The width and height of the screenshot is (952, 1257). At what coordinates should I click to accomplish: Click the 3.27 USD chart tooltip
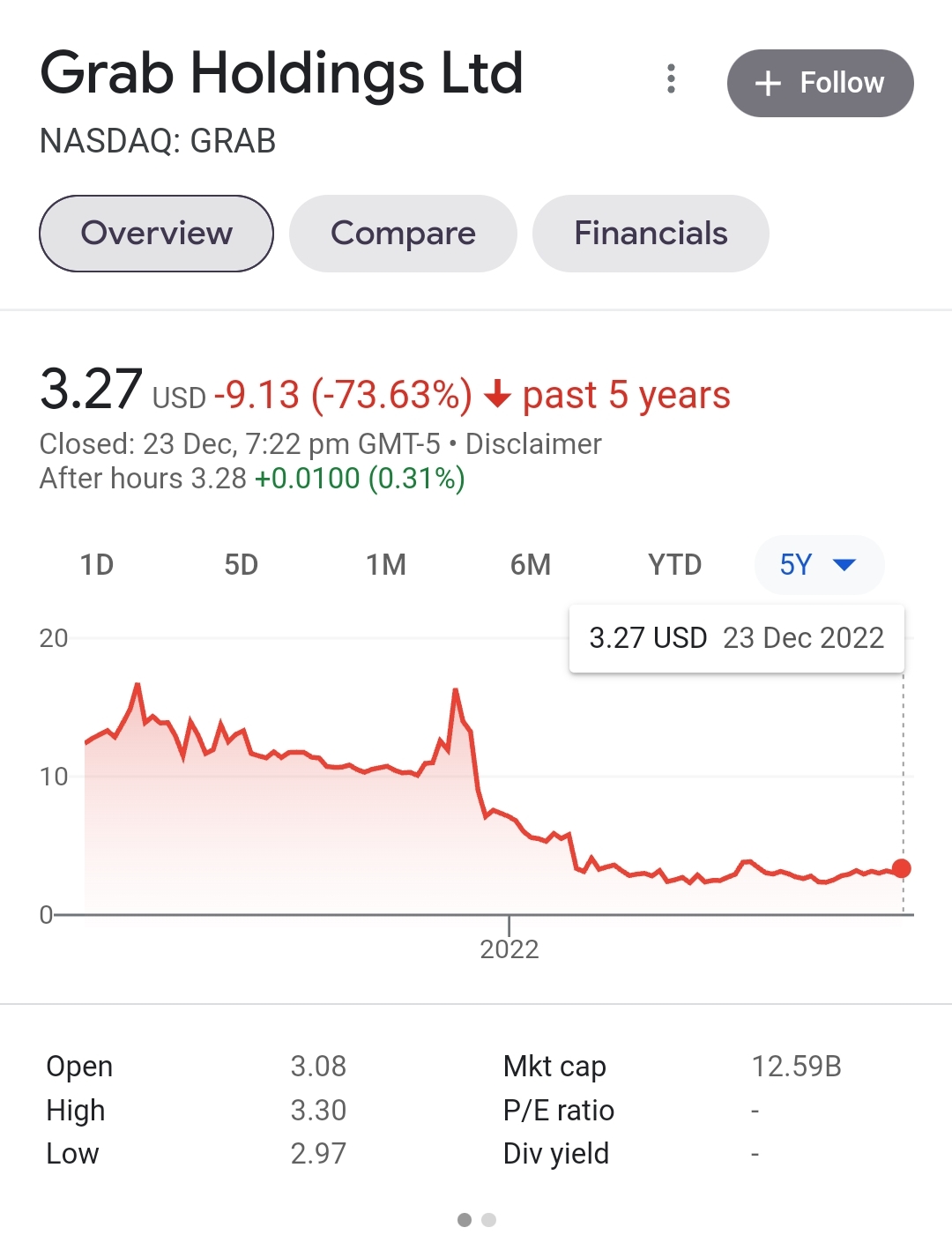[x=736, y=638]
